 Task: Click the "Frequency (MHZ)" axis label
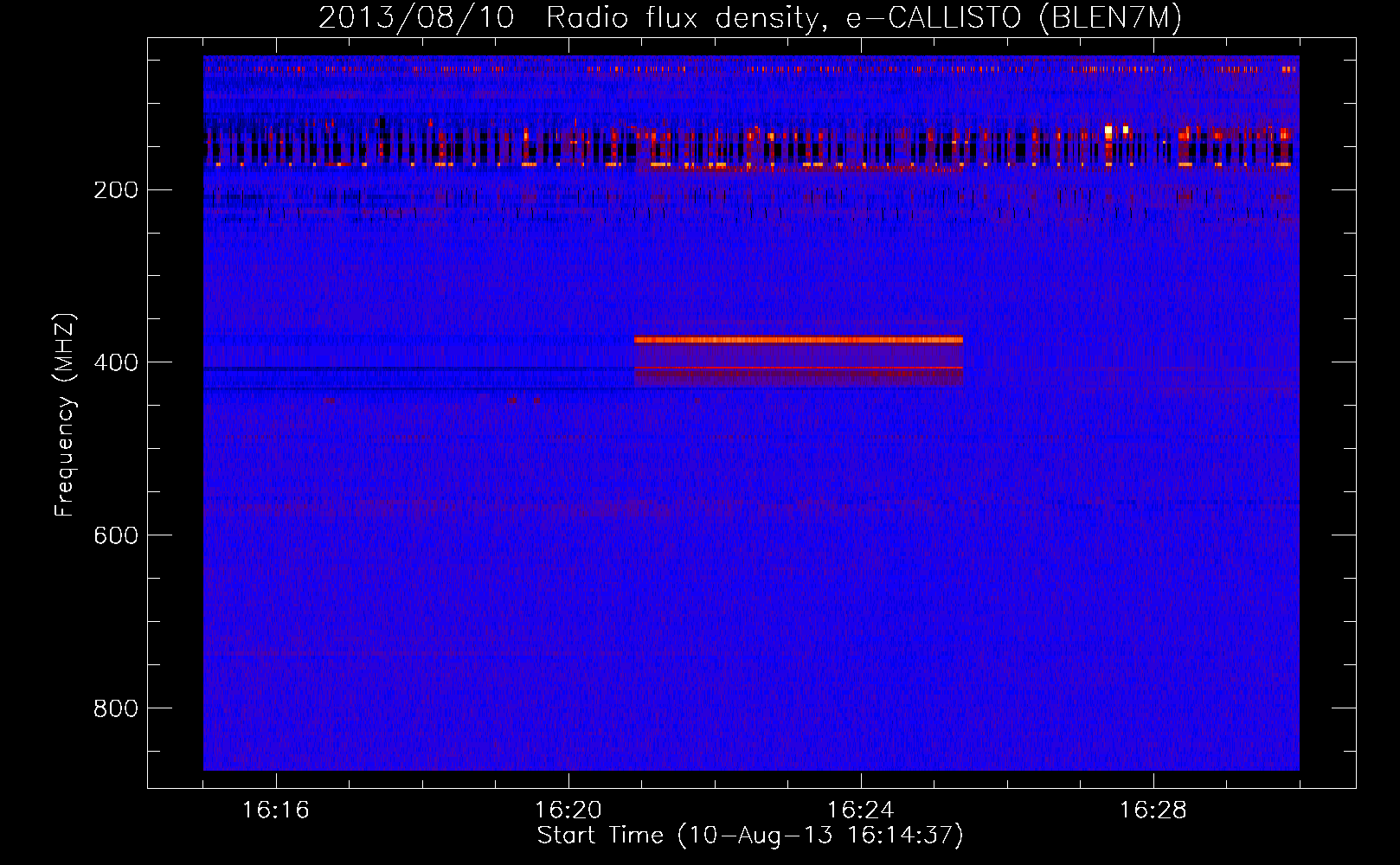65,414
